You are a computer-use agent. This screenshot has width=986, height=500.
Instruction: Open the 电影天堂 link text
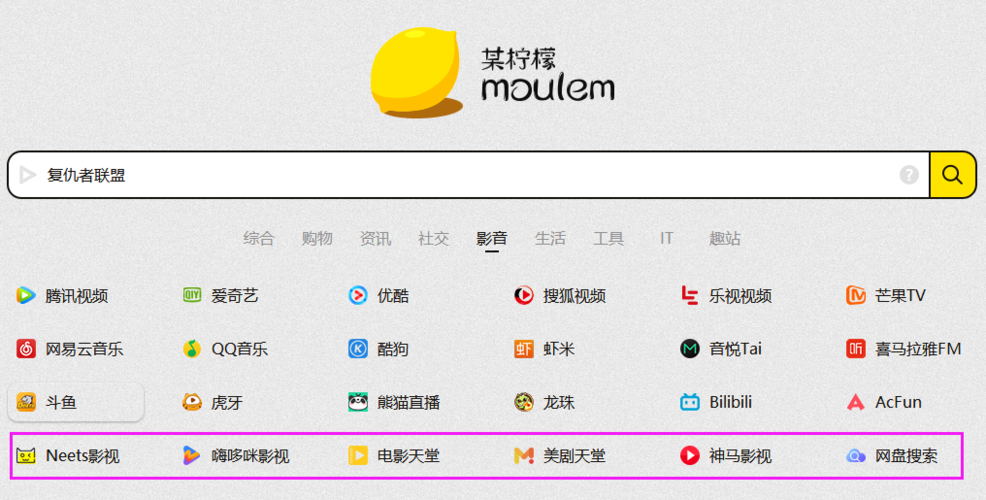[409, 456]
